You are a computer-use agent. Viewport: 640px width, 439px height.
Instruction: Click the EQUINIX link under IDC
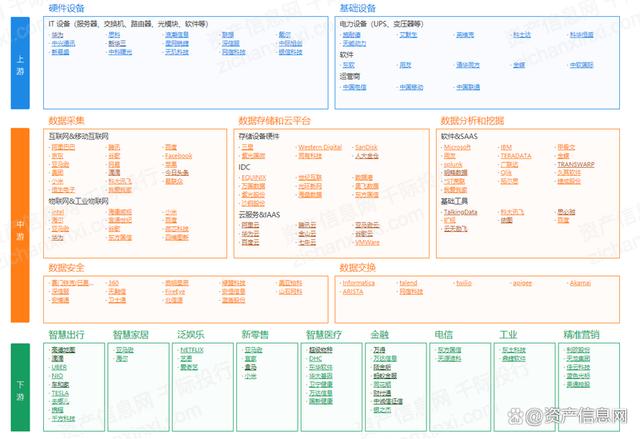pyautogui.click(x=253, y=178)
